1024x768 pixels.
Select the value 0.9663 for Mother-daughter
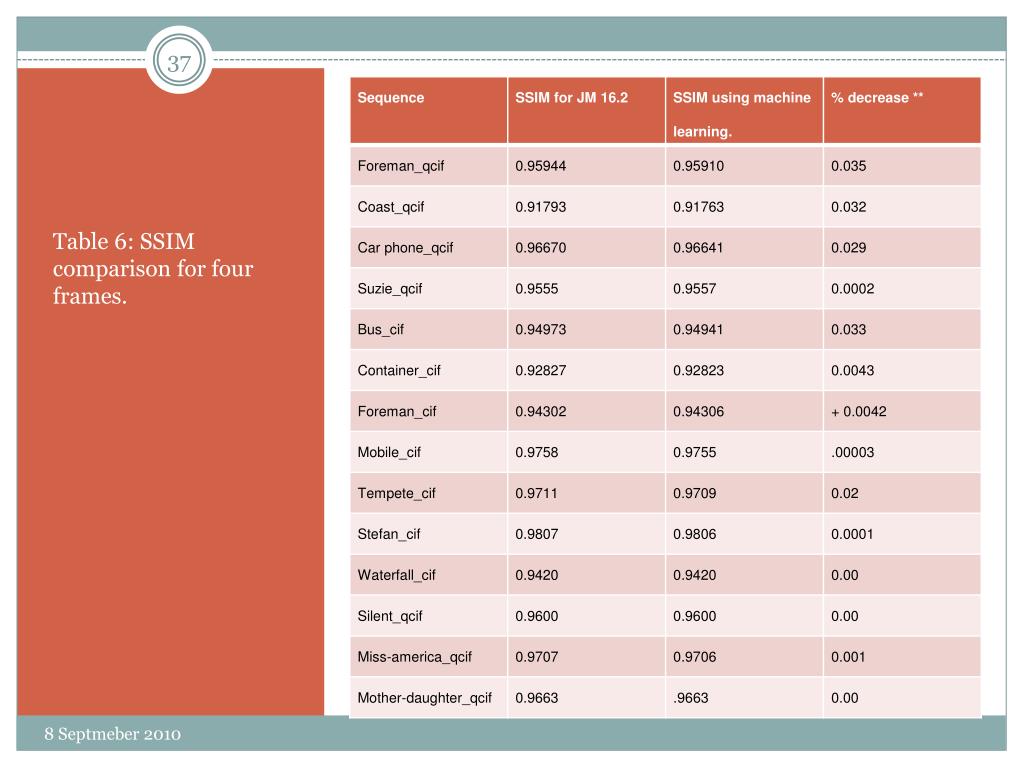point(537,698)
